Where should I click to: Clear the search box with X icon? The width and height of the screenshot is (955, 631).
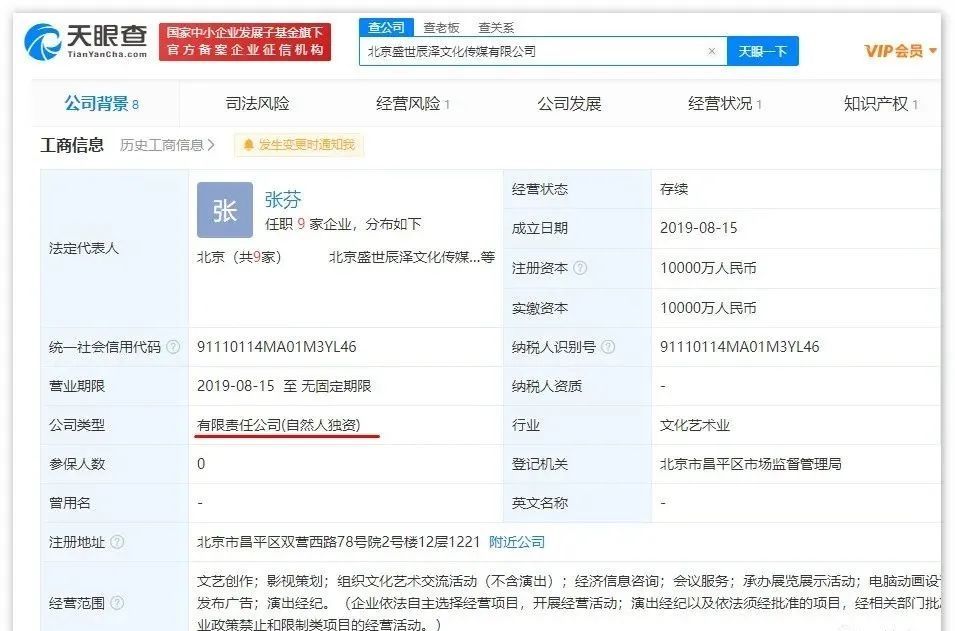[711, 51]
